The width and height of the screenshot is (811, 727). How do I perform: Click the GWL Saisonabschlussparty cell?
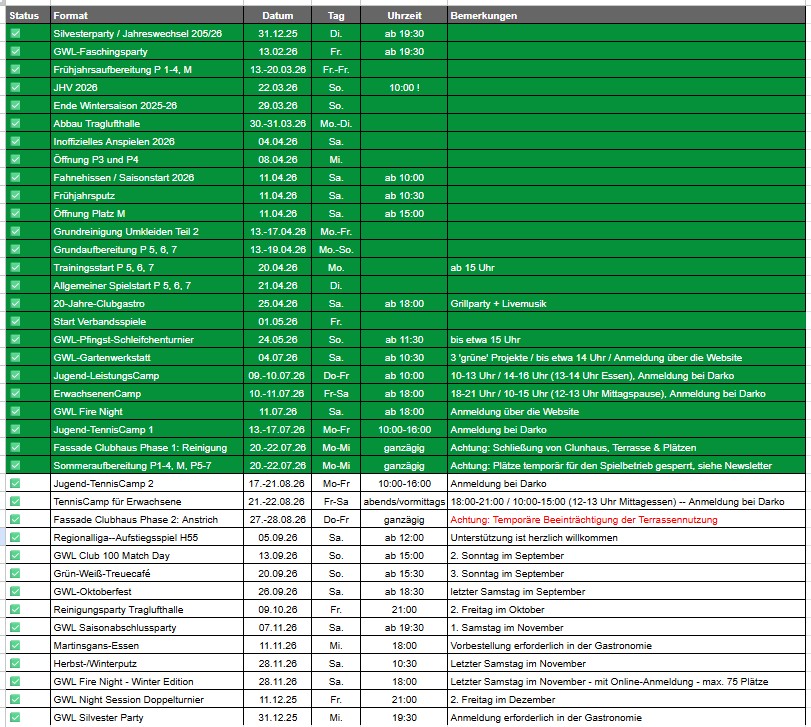[x=147, y=627]
